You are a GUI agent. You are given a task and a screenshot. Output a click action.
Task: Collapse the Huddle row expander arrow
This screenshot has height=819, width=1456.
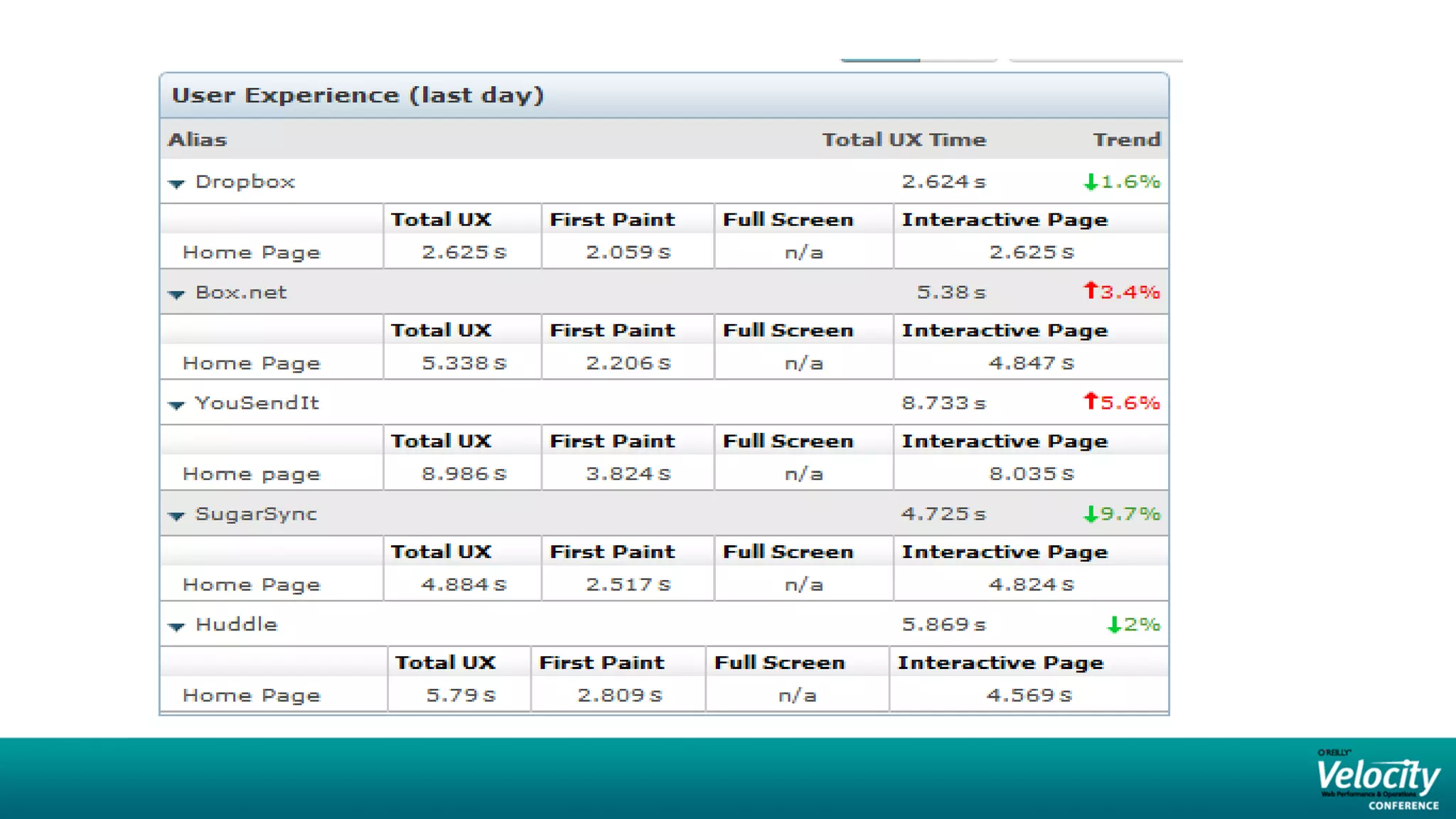pos(176,626)
